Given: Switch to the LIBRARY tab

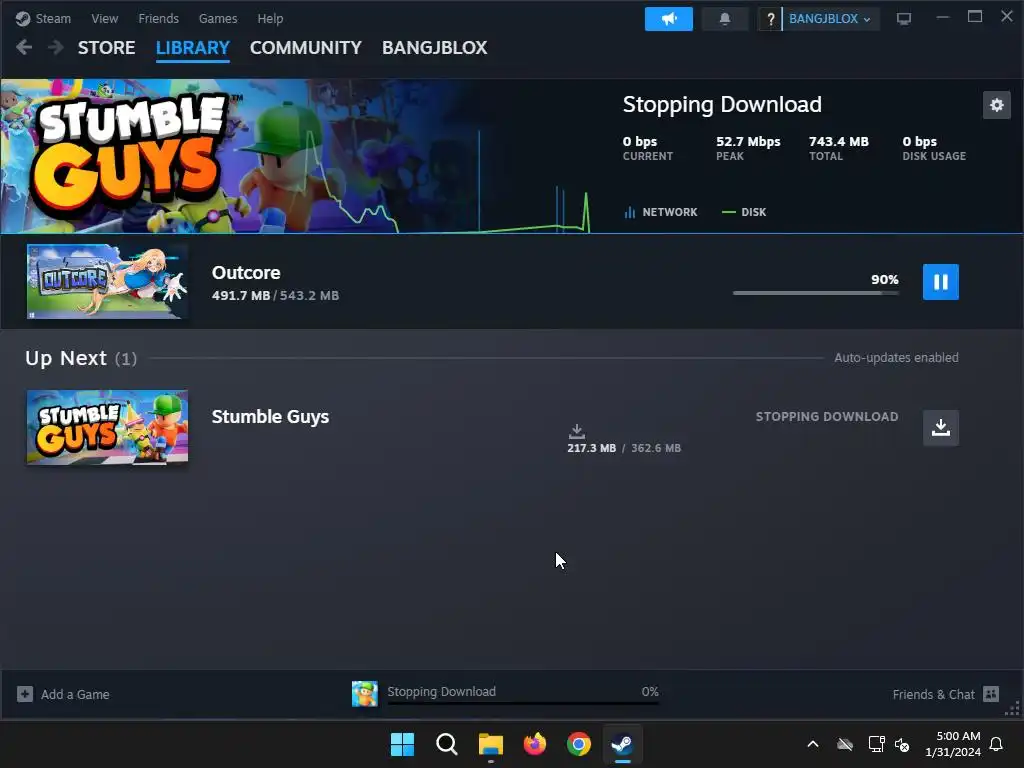Looking at the screenshot, I should click(193, 48).
